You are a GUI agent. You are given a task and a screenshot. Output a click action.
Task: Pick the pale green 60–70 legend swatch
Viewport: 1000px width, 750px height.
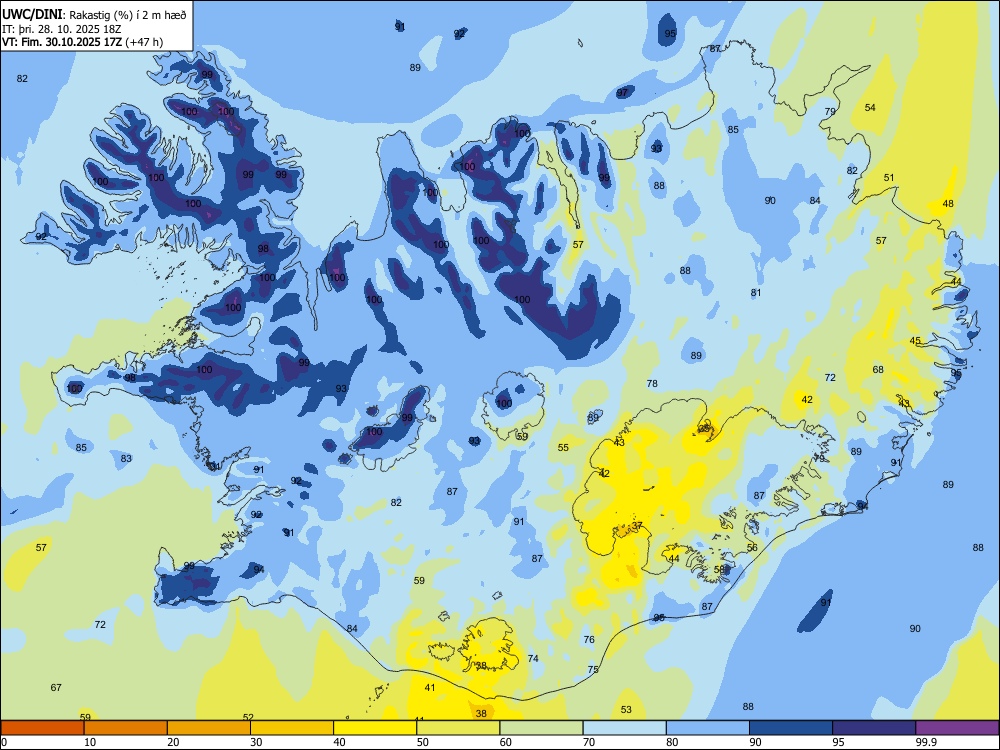(541, 728)
